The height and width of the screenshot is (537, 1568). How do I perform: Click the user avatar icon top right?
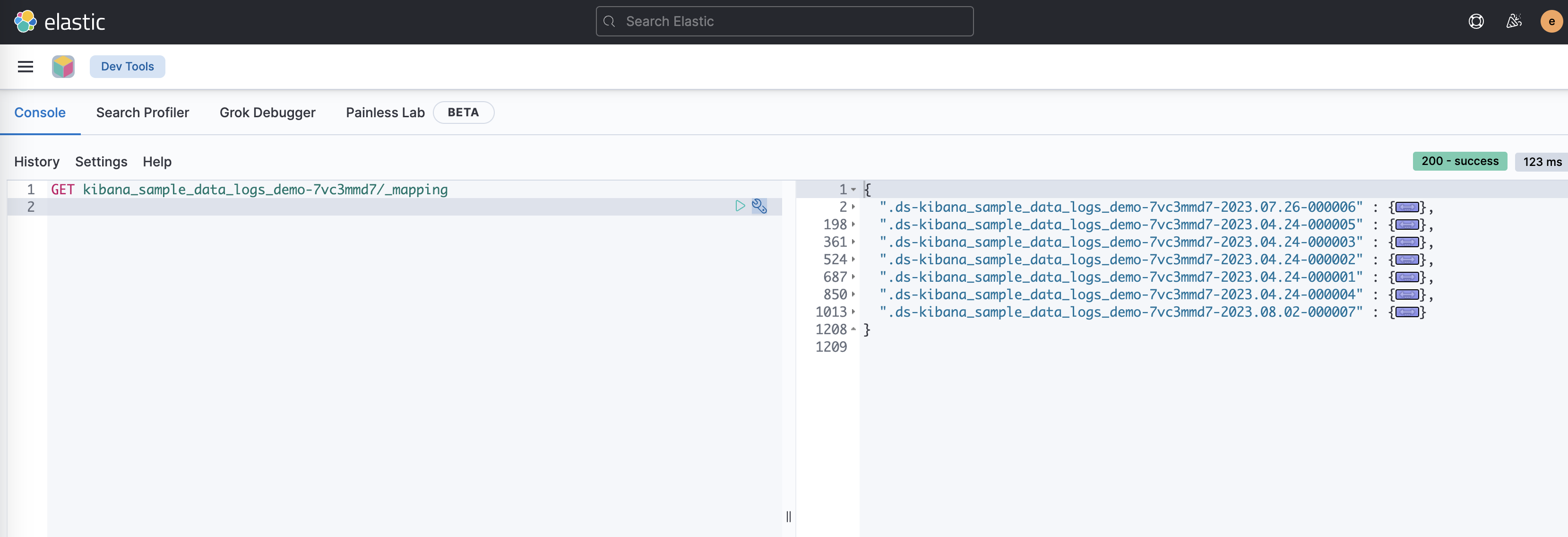(1549, 21)
